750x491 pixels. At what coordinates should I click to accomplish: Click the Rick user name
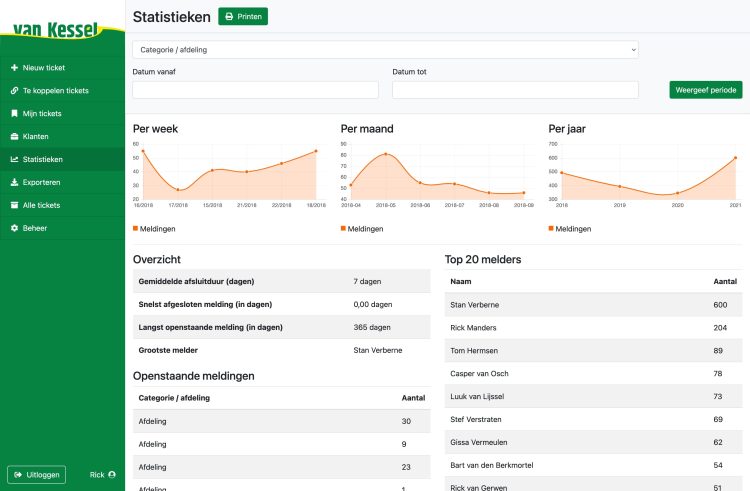(x=97, y=475)
